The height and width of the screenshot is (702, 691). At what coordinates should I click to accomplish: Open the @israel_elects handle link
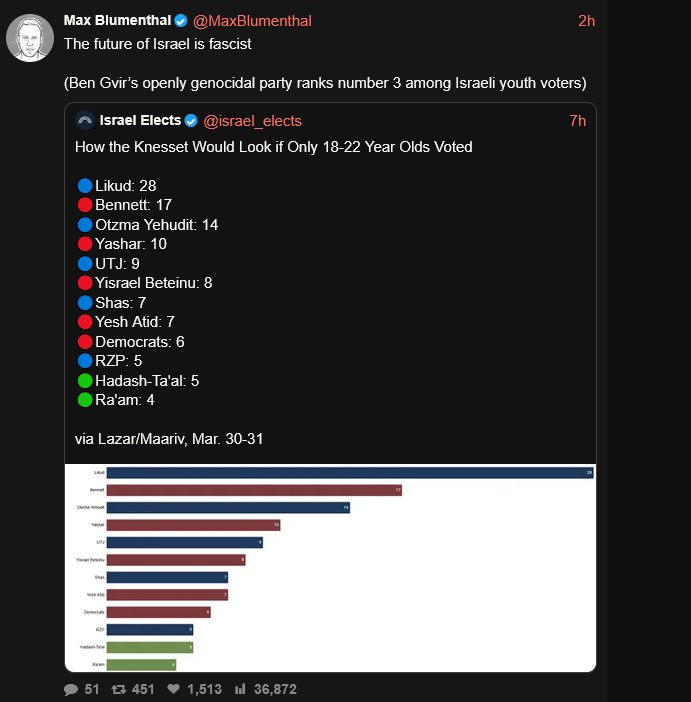coord(252,121)
